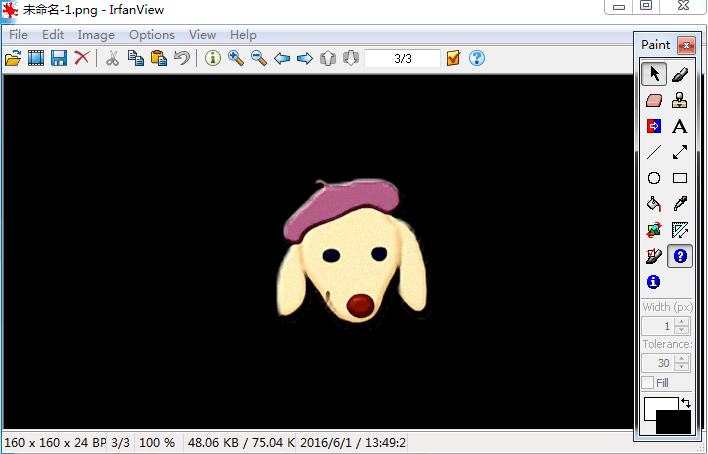Open Paint info with the blue i icon
This screenshot has height=454, width=708.
tap(654, 282)
